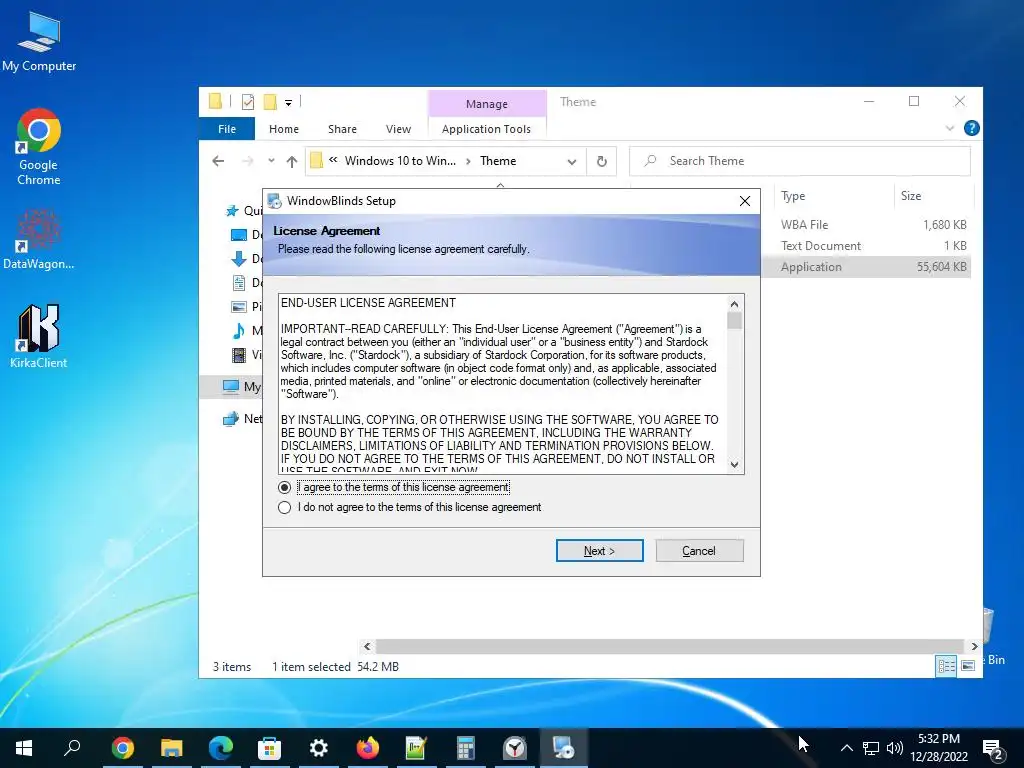Open Calculator from the taskbar
1024x768 pixels.
point(466,748)
